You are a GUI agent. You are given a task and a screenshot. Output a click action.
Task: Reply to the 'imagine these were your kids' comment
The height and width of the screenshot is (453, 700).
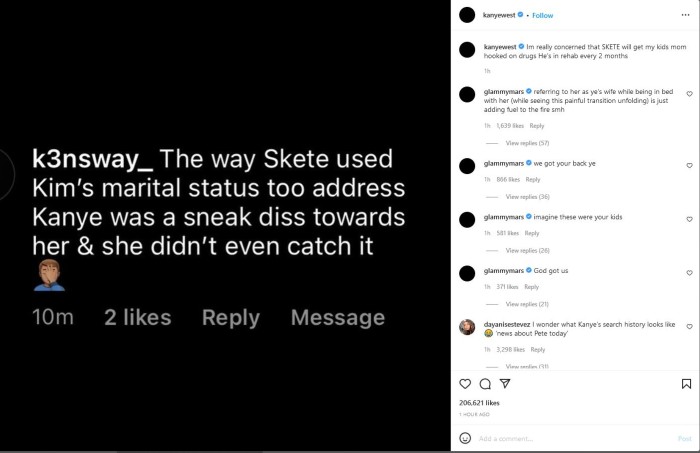533,233
